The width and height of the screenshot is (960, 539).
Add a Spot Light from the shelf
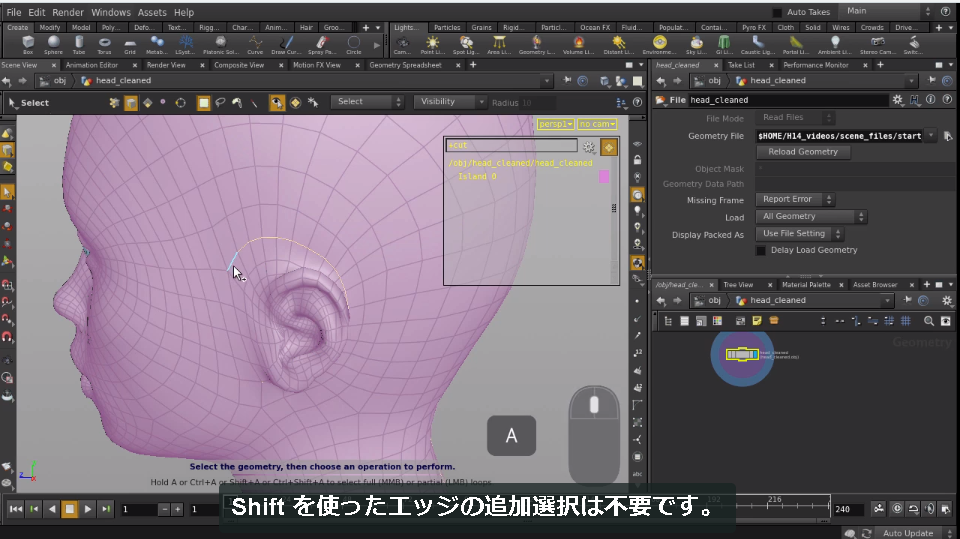coord(466,45)
